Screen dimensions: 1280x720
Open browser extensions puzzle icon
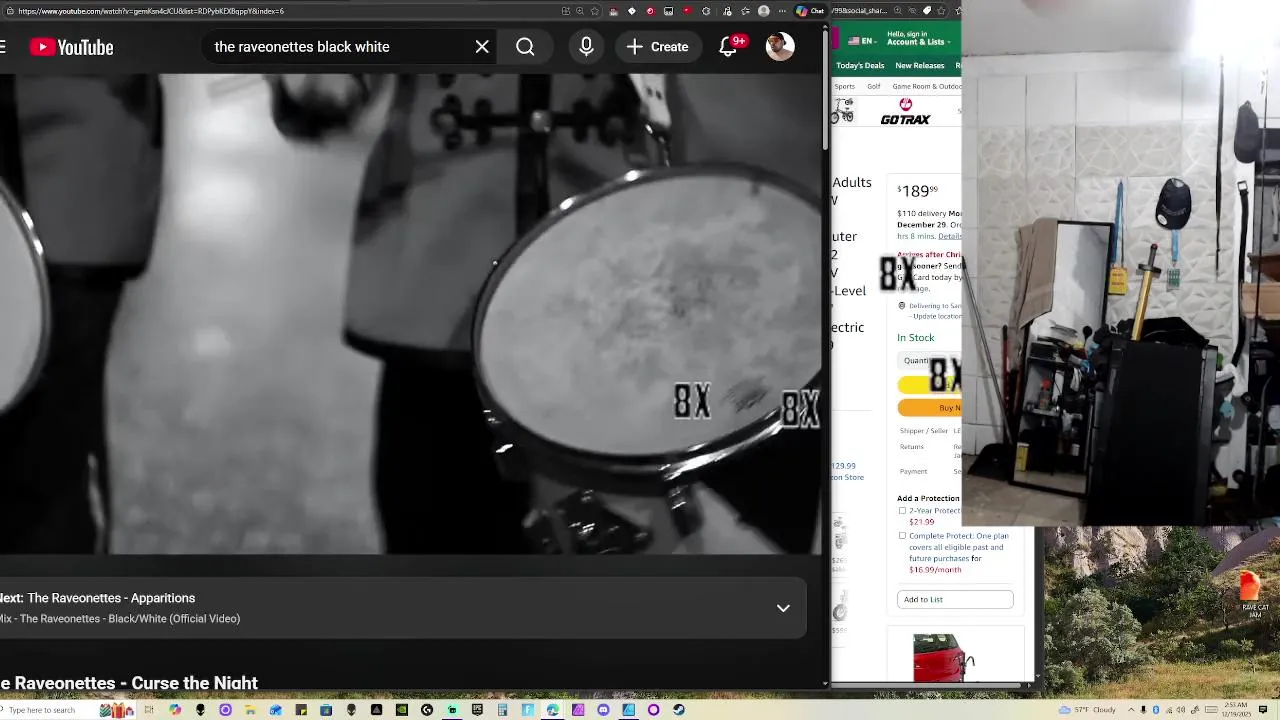705,11
